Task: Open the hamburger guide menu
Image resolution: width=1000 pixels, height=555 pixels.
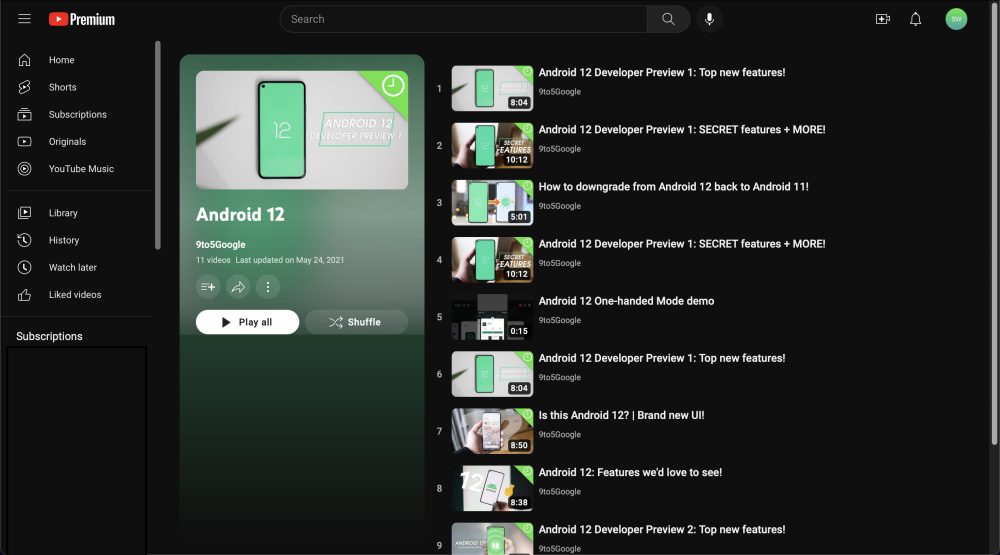Action: (x=24, y=19)
